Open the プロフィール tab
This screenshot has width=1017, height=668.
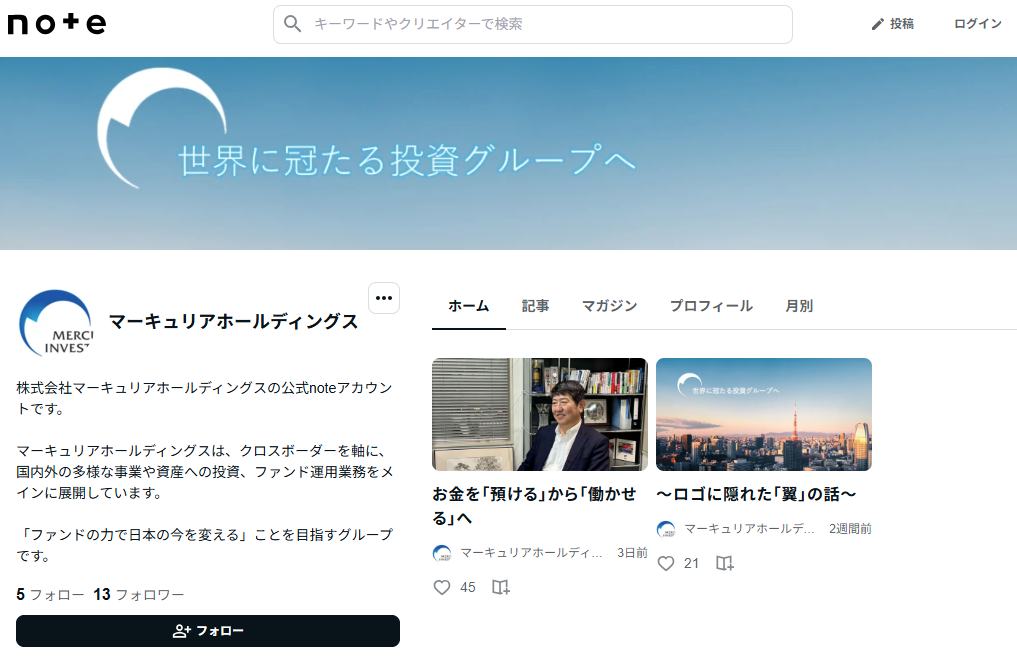(x=711, y=306)
